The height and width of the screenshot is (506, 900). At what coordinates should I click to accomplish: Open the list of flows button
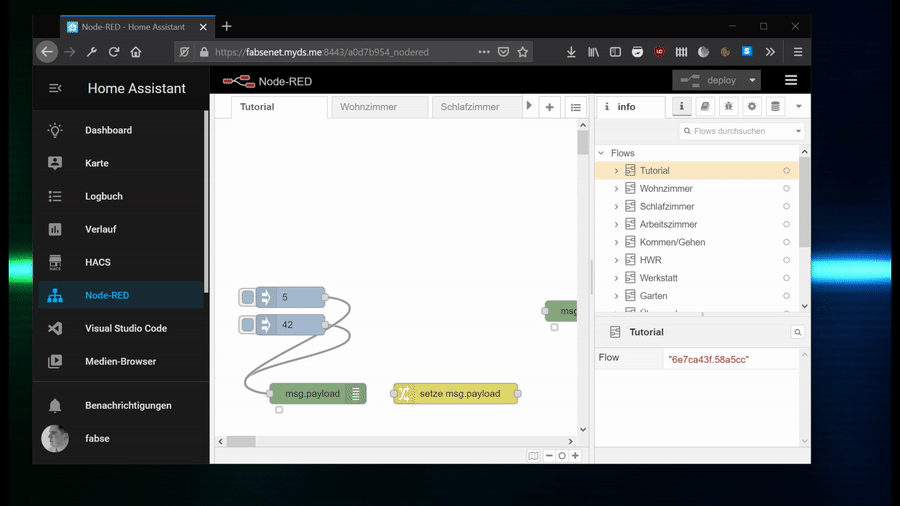pyautogui.click(x=576, y=107)
